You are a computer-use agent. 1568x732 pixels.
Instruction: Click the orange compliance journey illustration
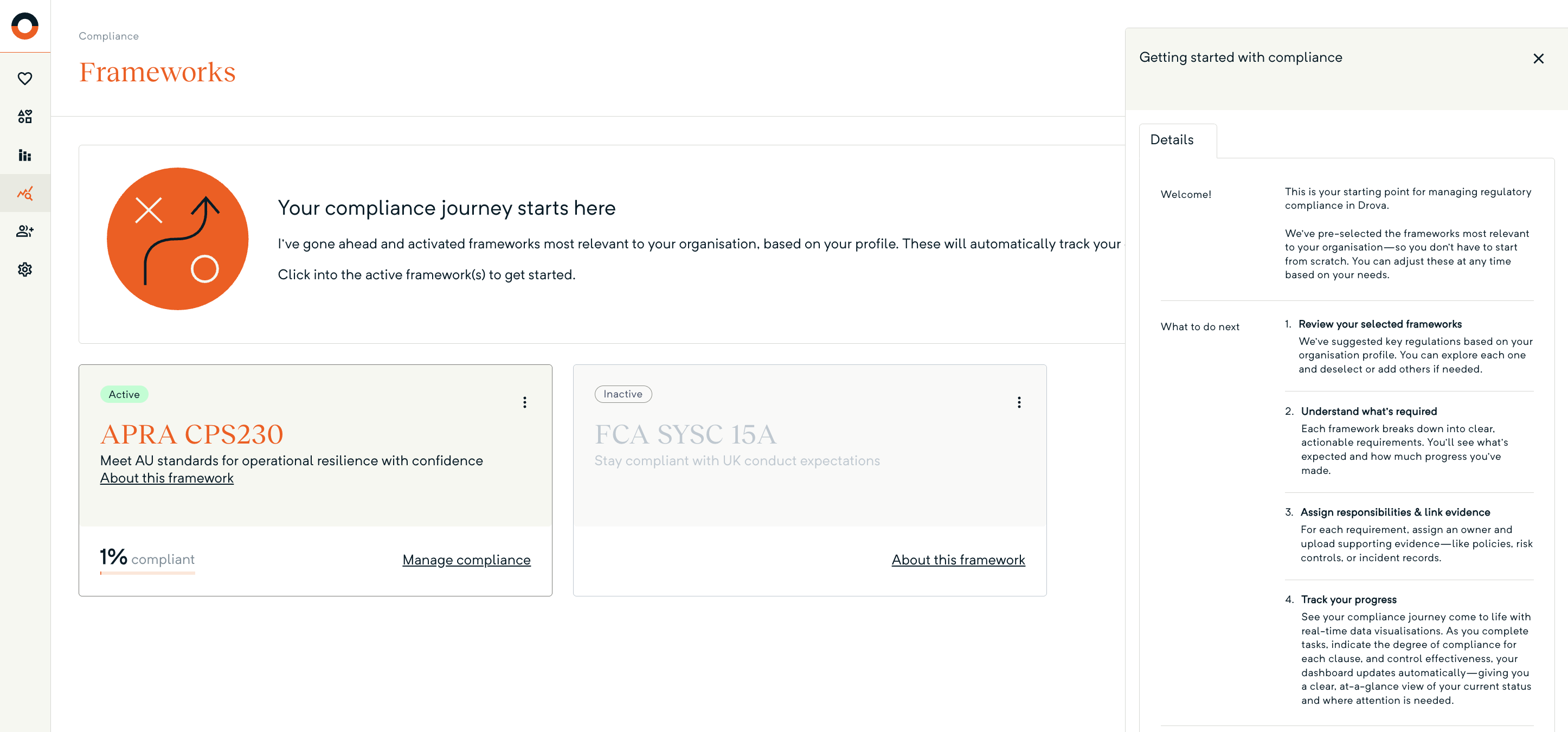[178, 239]
